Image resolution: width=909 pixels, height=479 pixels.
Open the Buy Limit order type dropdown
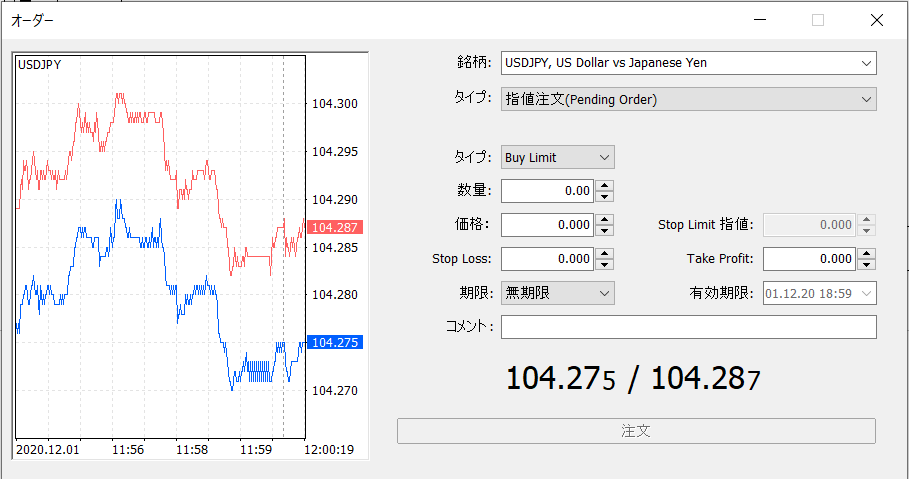[557, 157]
